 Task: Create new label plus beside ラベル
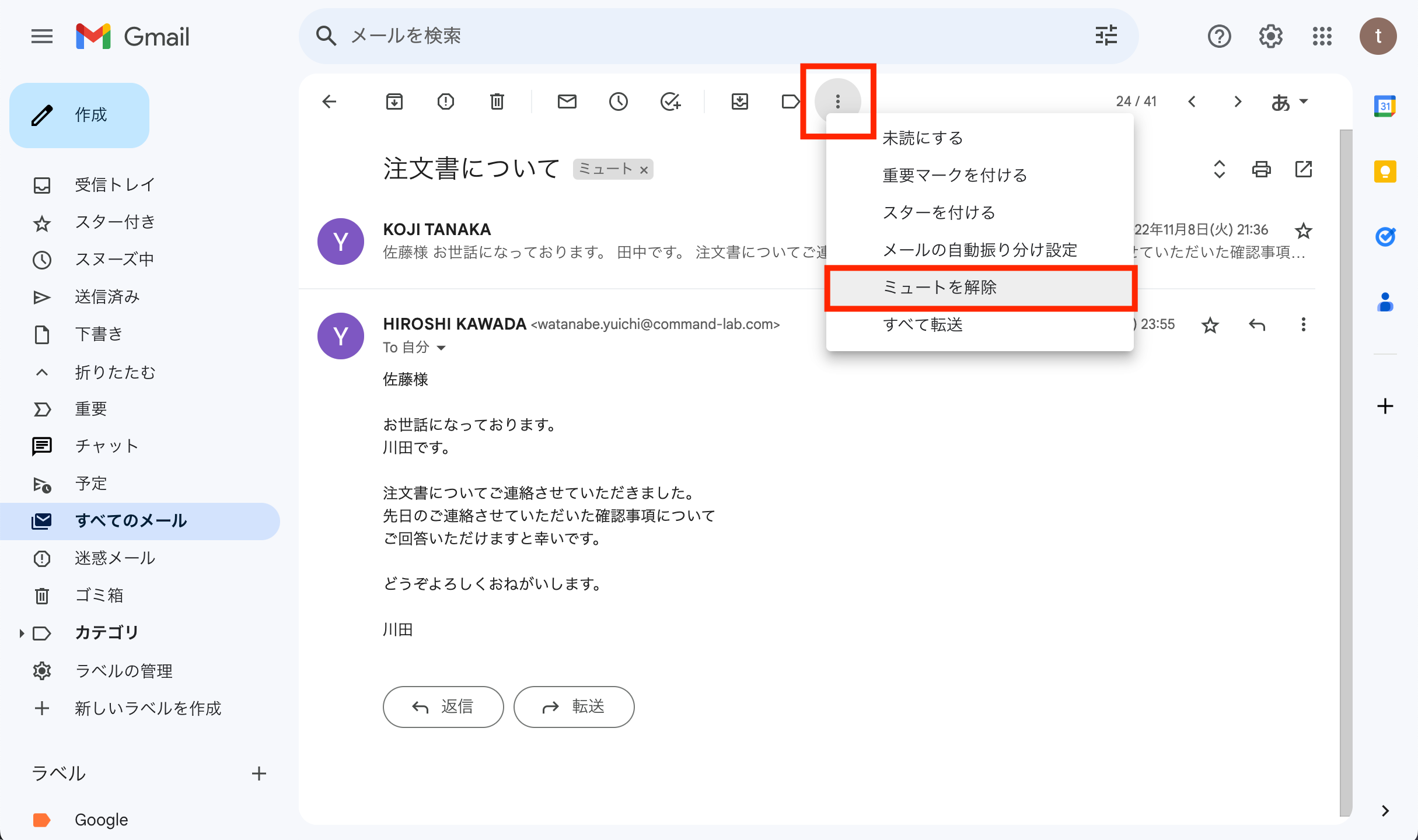pos(259,773)
